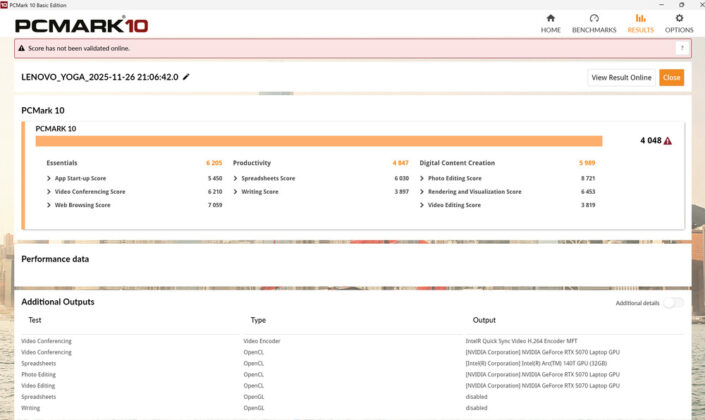The width and height of the screenshot is (705, 420).
Task: Click the warning triangle beside 4 048 score
Action: point(668,141)
